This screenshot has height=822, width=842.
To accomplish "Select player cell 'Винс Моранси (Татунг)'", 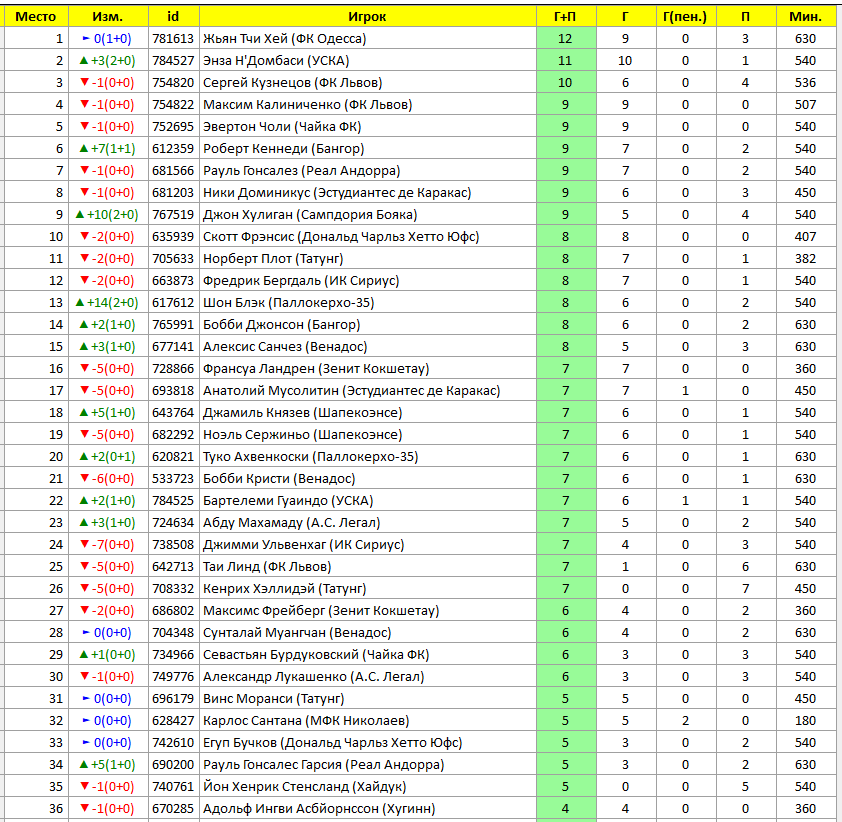I will [x=367, y=699].
